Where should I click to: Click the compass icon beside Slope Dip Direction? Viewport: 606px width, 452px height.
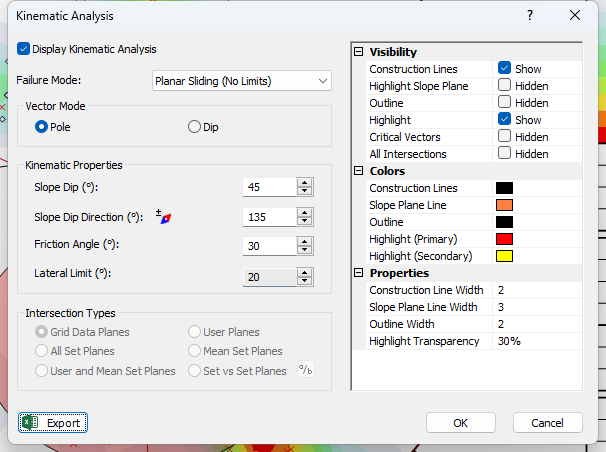click(163, 217)
